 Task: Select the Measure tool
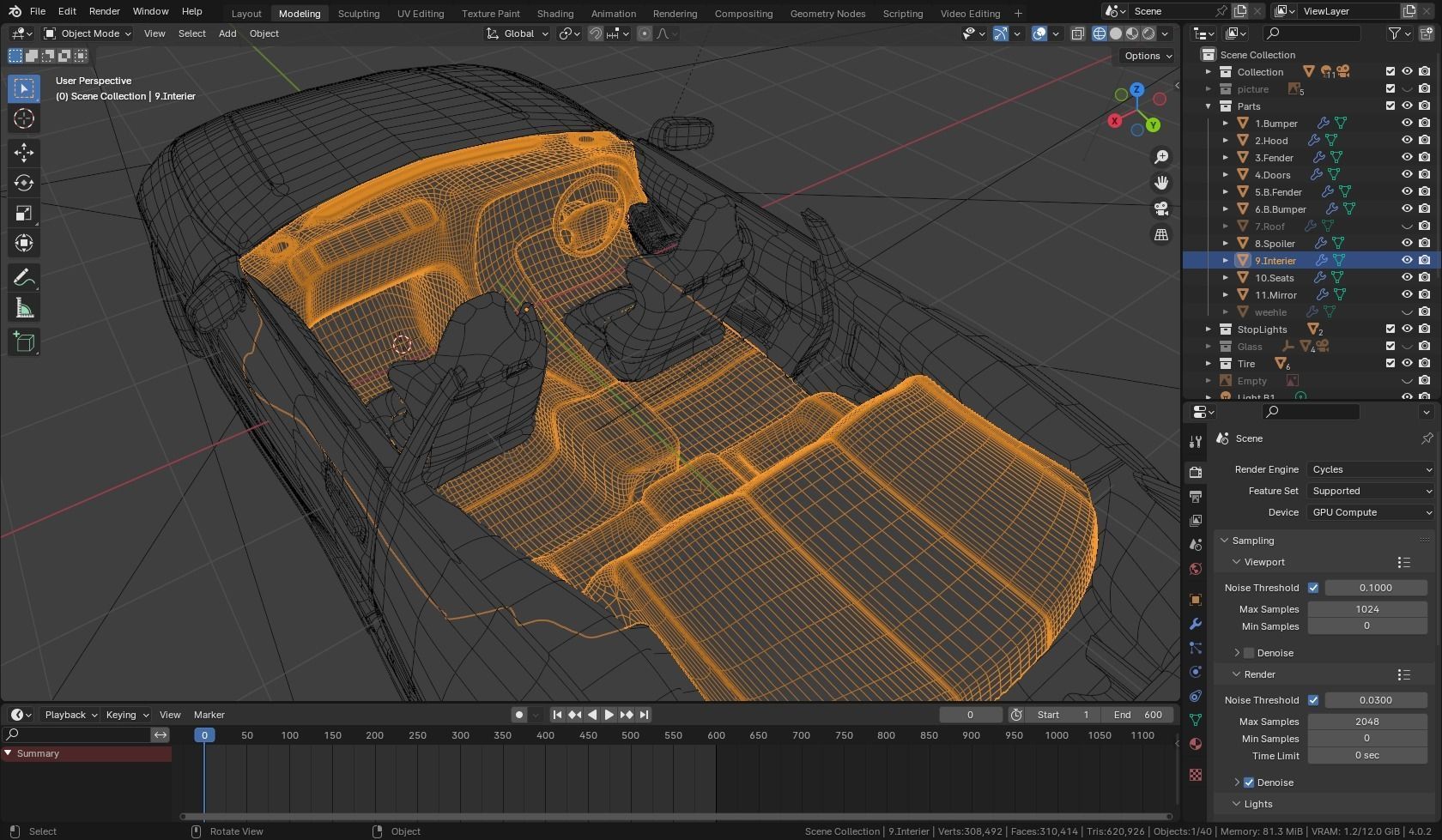[x=24, y=307]
